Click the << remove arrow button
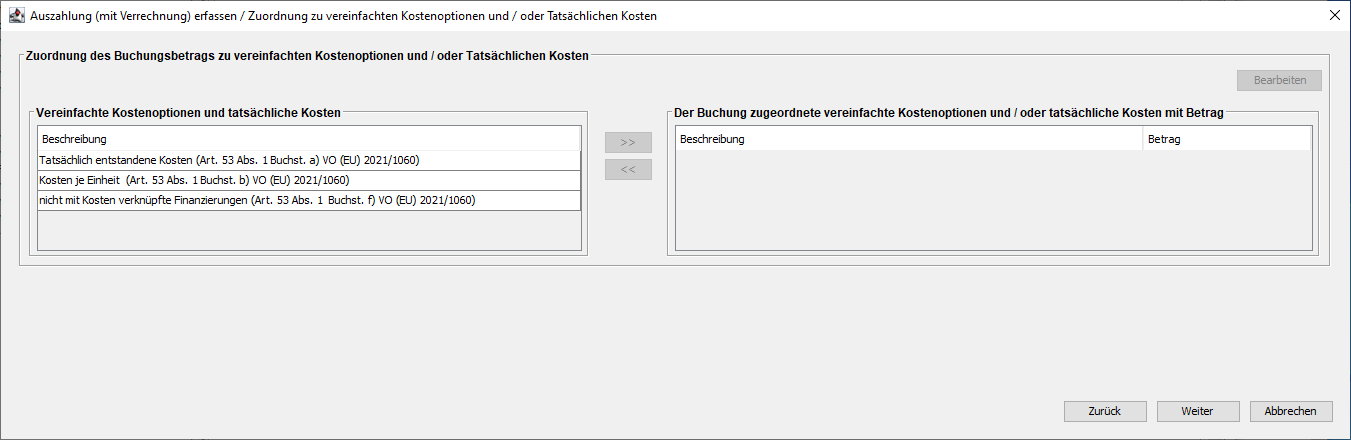The image size is (1351, 440). pos(628,169)
